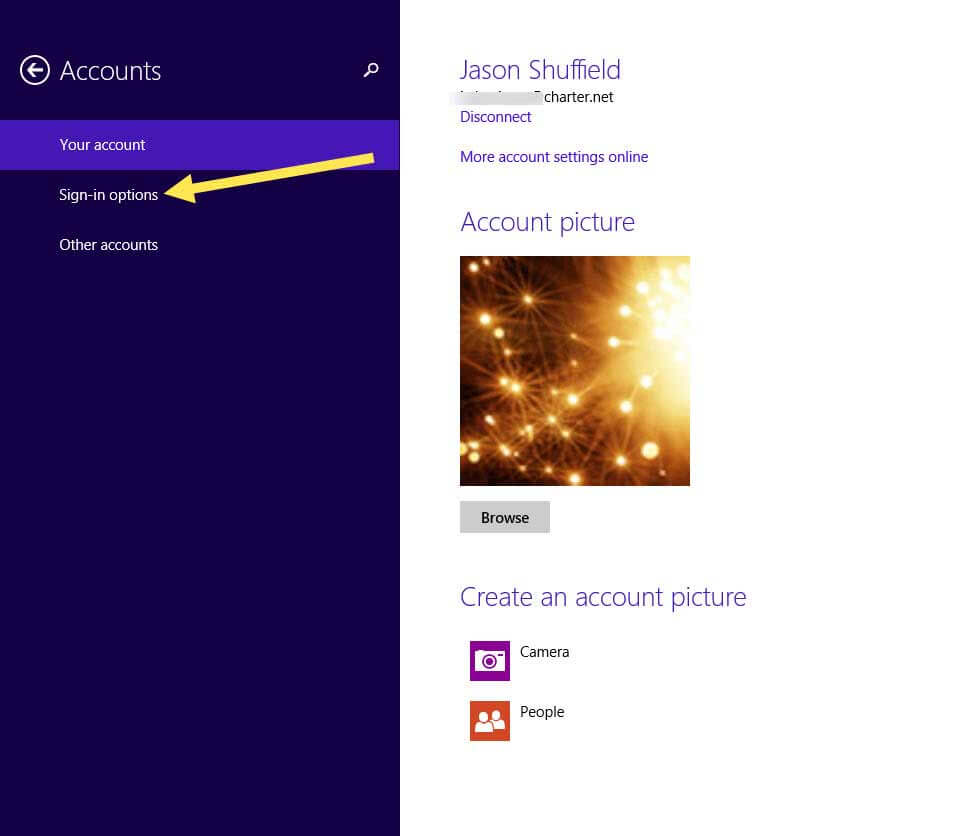Click the blurred portion of the email

coord(497,97)
